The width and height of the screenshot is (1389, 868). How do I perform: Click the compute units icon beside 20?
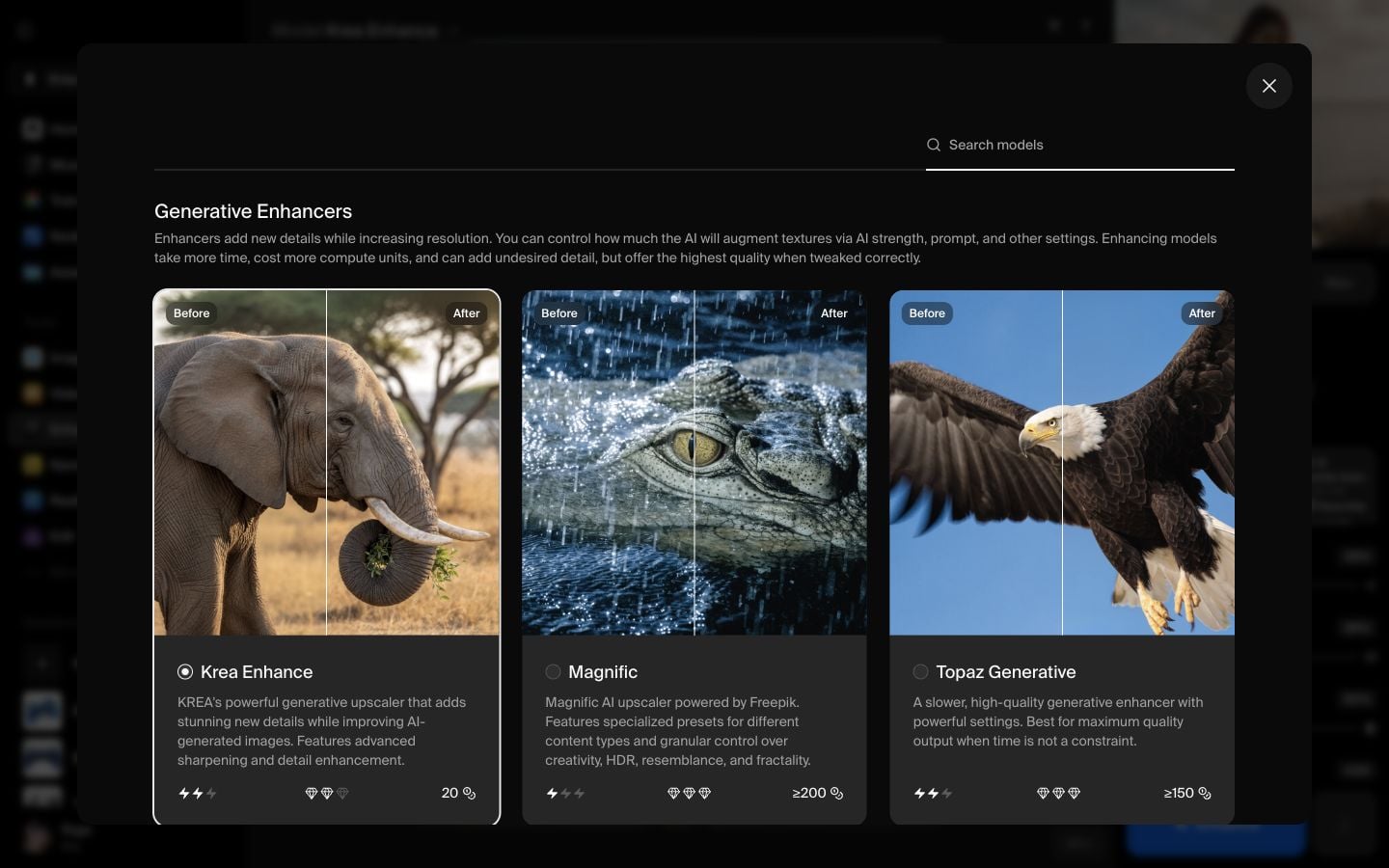[x=470, y=794]
